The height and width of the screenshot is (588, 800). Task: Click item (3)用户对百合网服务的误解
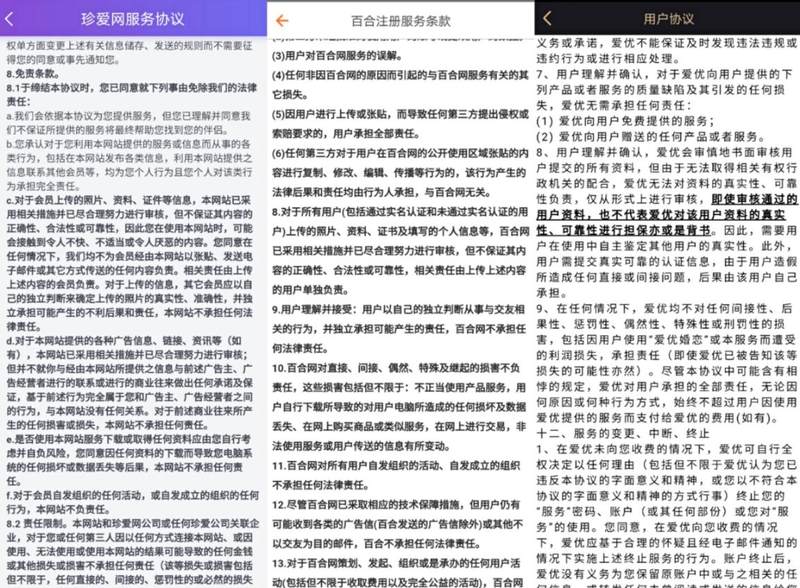point(337,56)
